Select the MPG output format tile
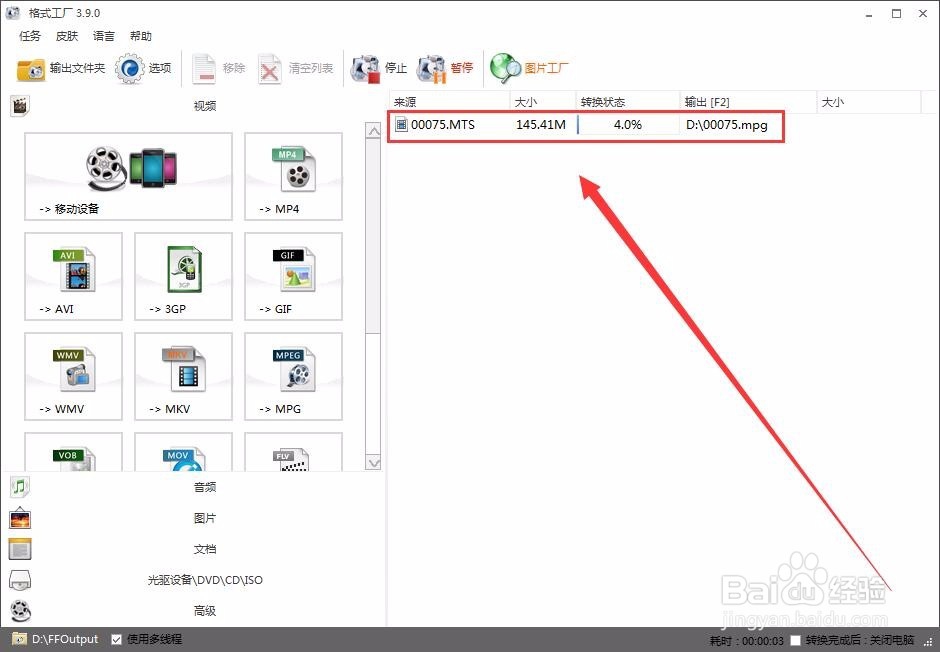This screenshot has width=940, height=652. tap(293, 376)
